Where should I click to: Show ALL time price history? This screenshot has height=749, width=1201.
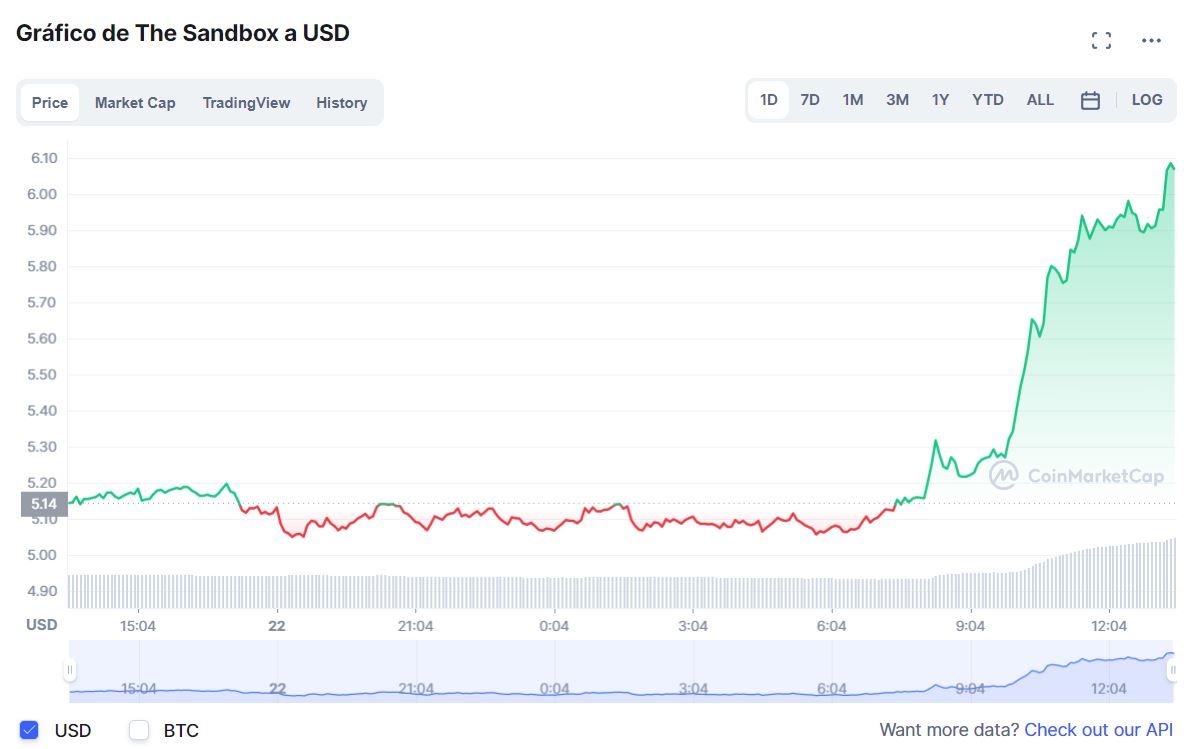pos(1040,100)
